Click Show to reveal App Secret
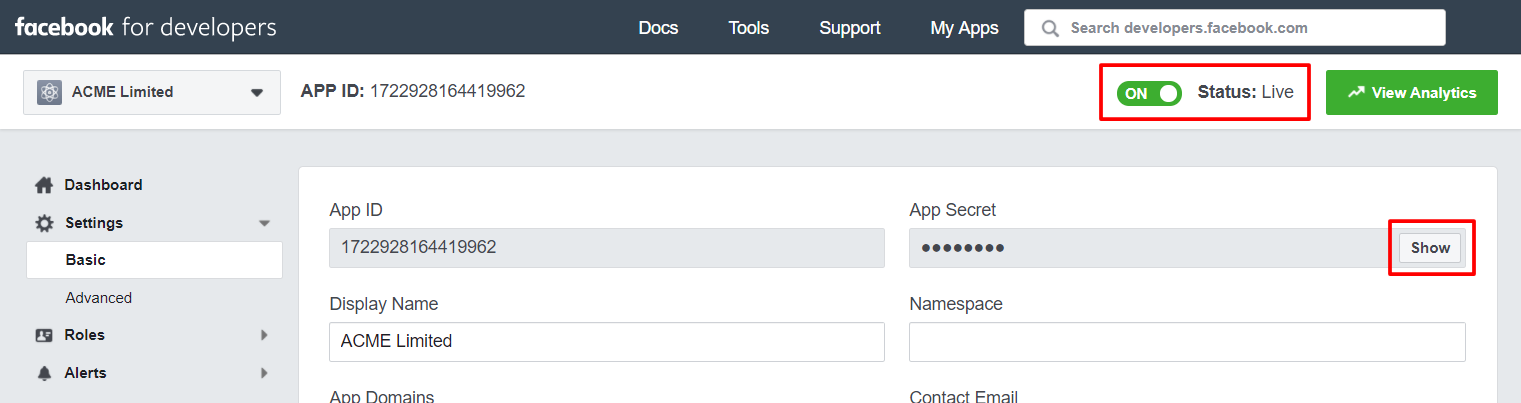1521x403 pixels. [1430, 248]
